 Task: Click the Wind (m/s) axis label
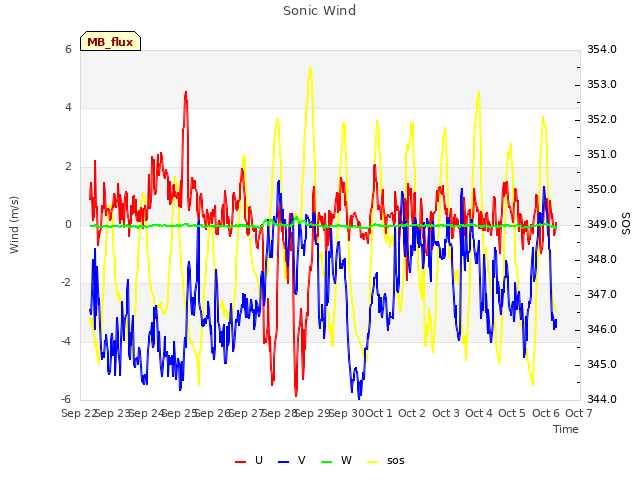pyautogui.click(x=14, y=225)
